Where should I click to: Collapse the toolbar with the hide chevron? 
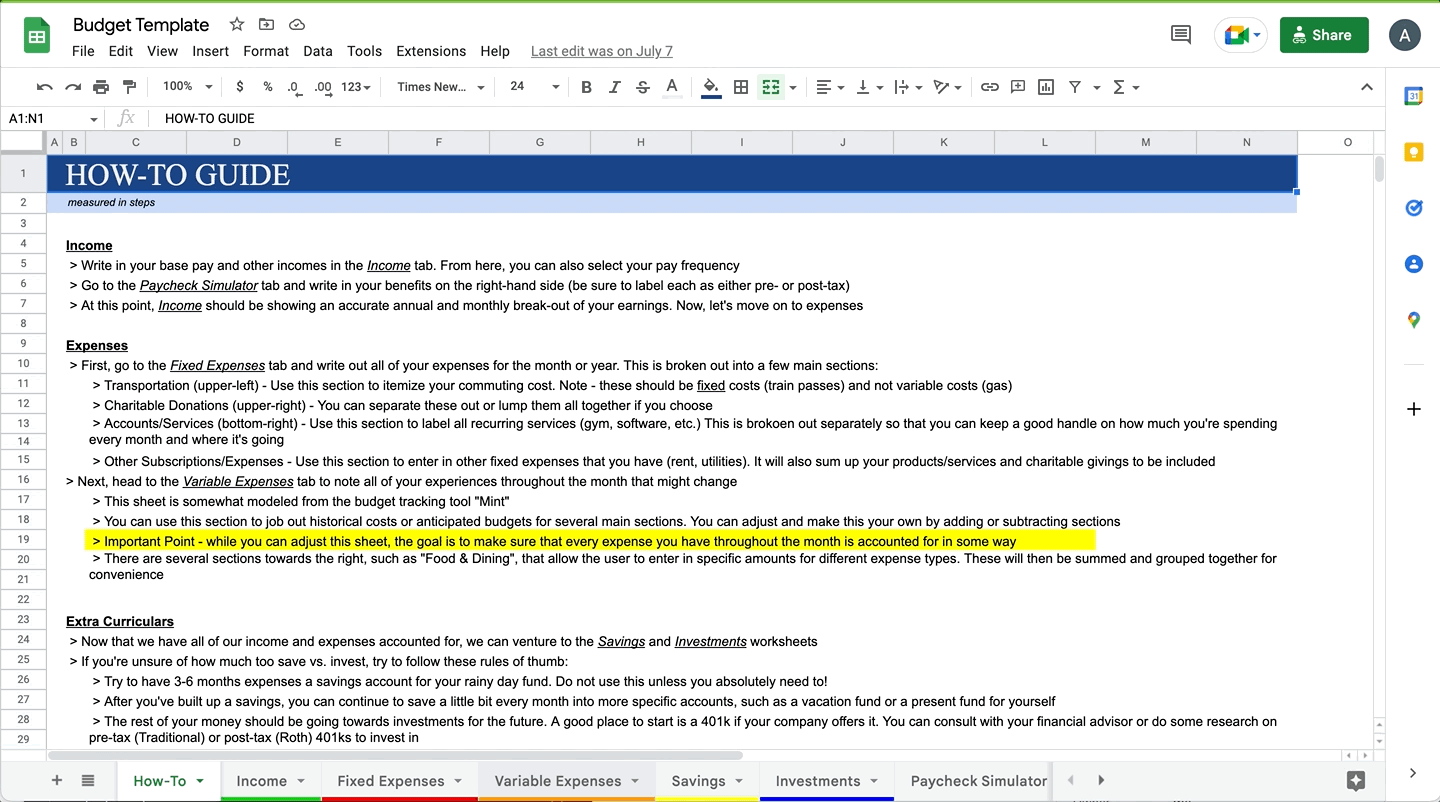(x=1367, y=87)
